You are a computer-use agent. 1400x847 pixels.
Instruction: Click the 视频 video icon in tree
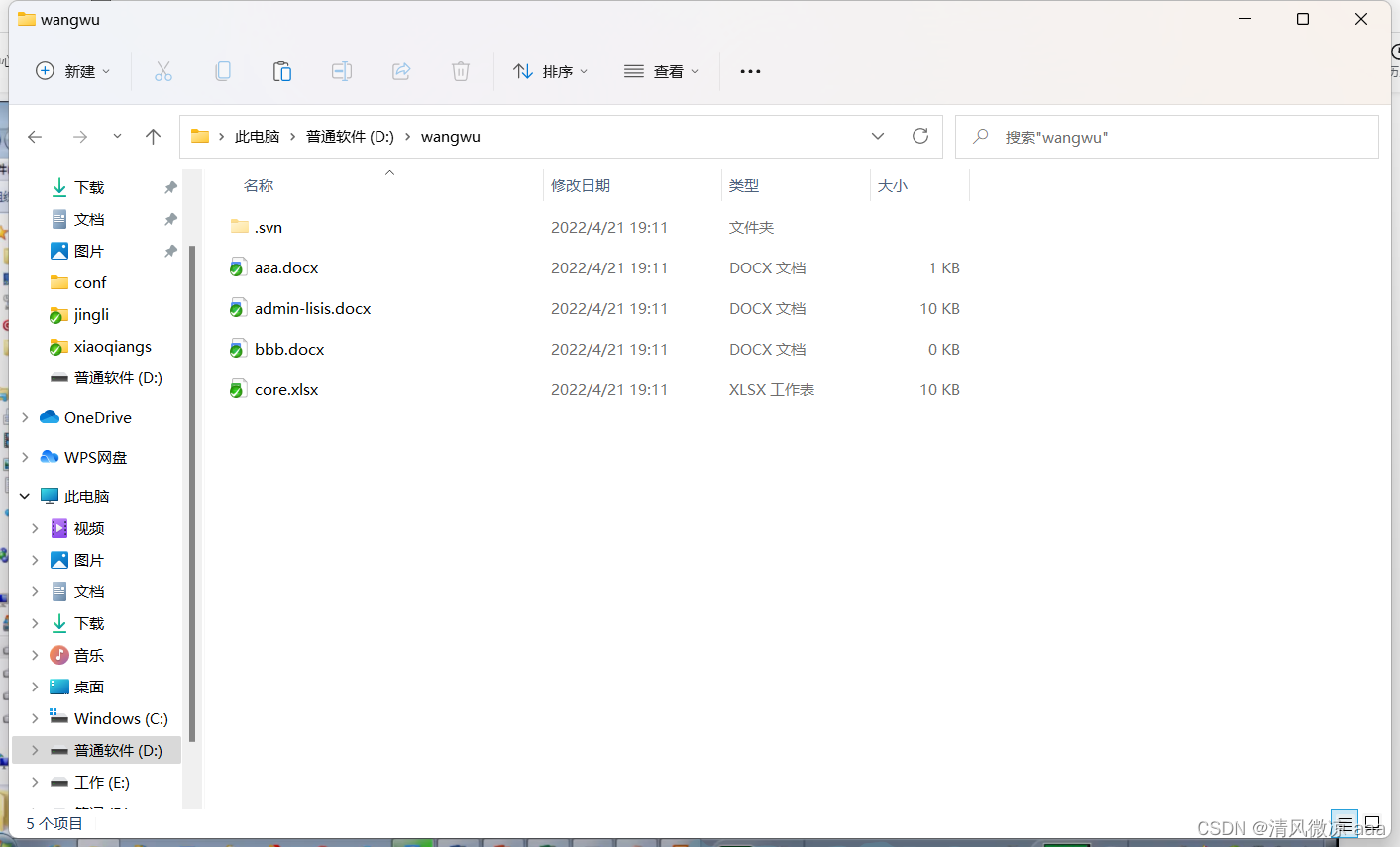coord(59,528)
